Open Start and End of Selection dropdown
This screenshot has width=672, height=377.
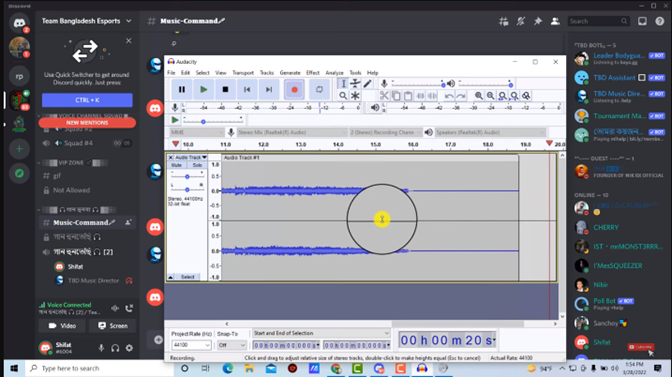coord(321,333)
